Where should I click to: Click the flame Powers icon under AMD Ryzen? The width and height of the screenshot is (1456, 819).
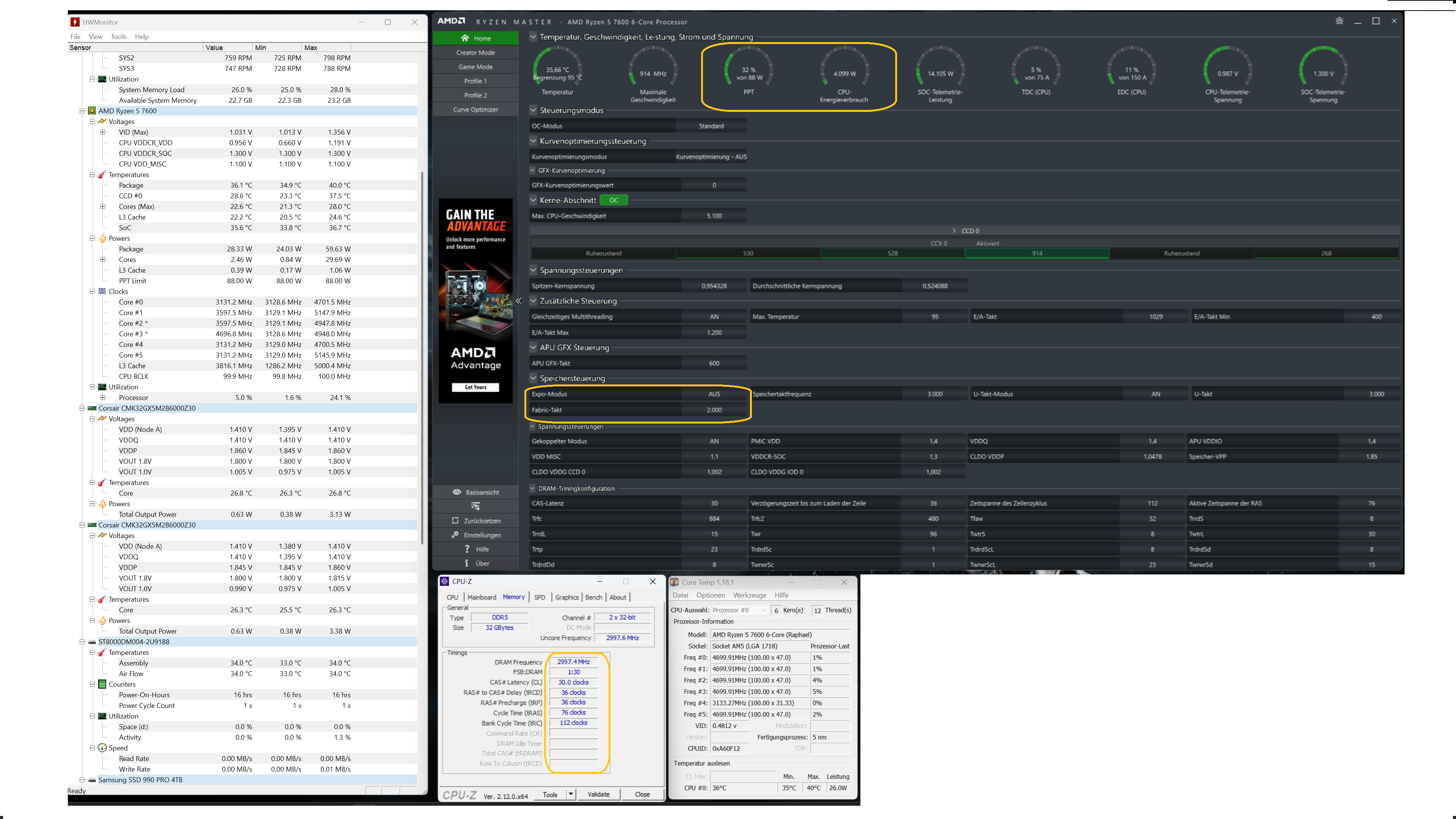[x=102, y=238]
